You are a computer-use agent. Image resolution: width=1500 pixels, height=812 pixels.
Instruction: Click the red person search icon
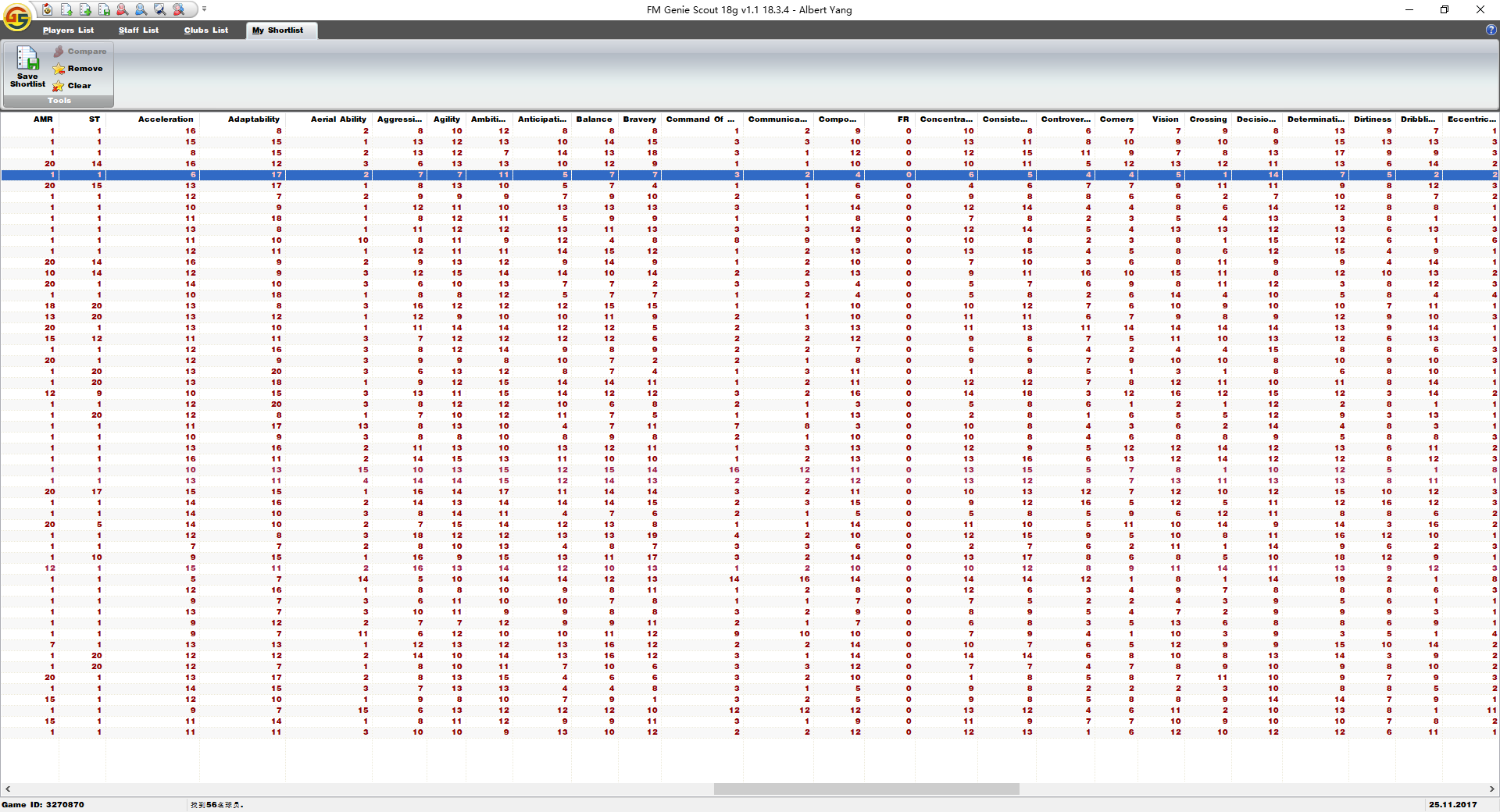point(123,9)
